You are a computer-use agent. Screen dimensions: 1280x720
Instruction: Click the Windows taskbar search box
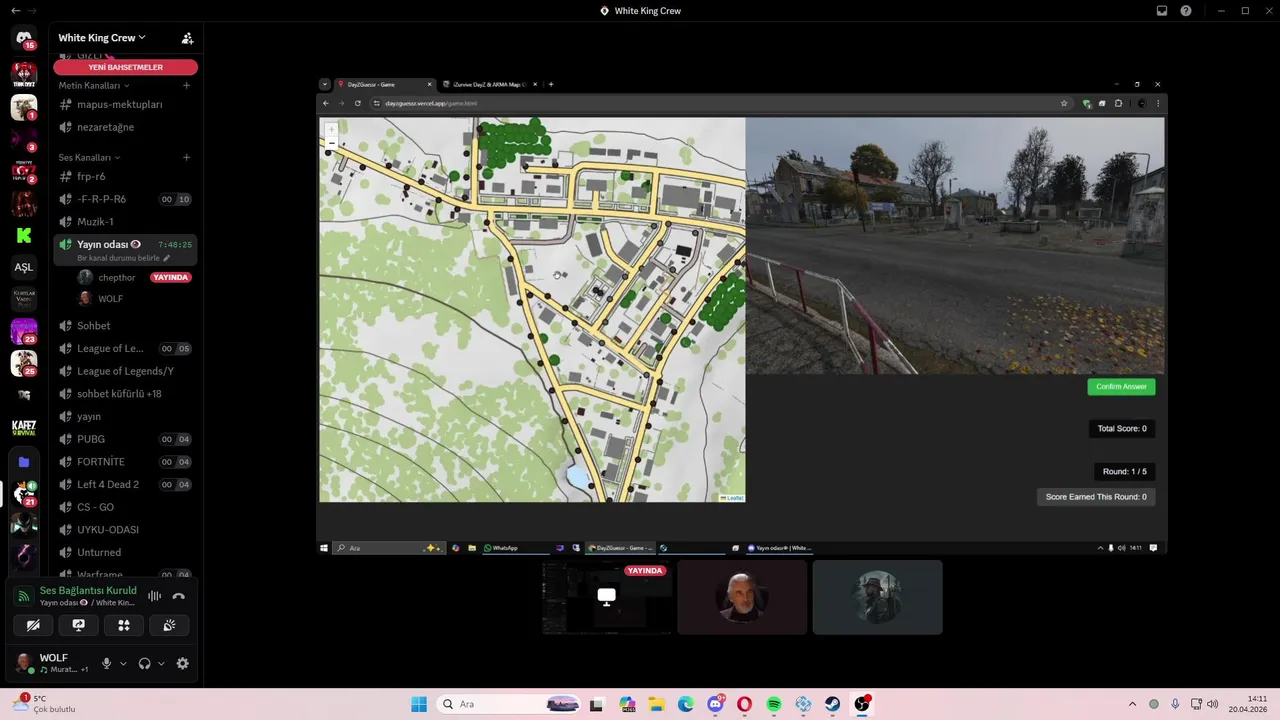509,704
